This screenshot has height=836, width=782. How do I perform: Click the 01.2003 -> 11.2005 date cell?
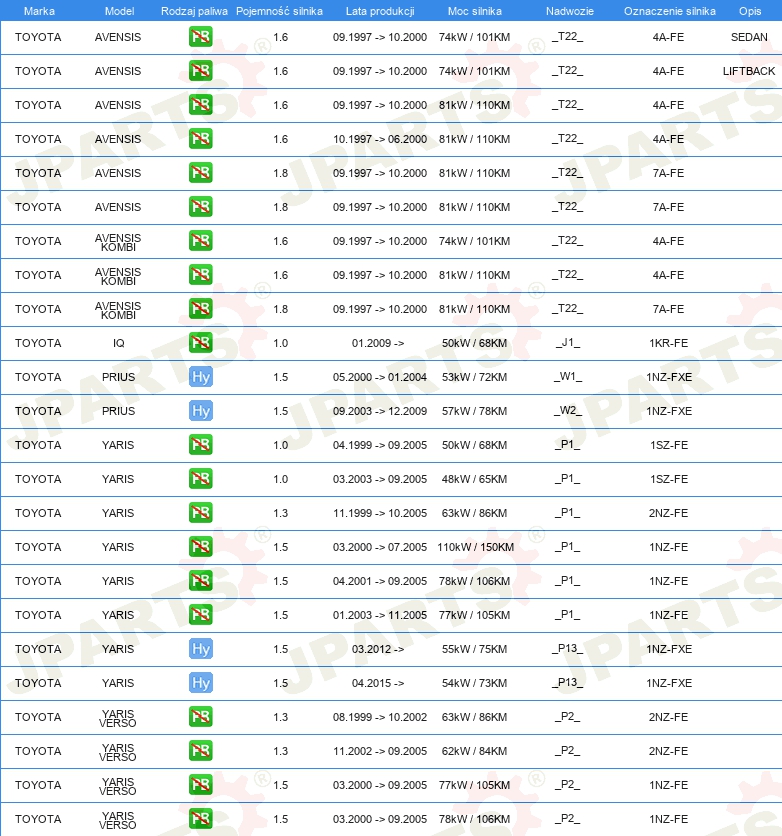[380, 615]
